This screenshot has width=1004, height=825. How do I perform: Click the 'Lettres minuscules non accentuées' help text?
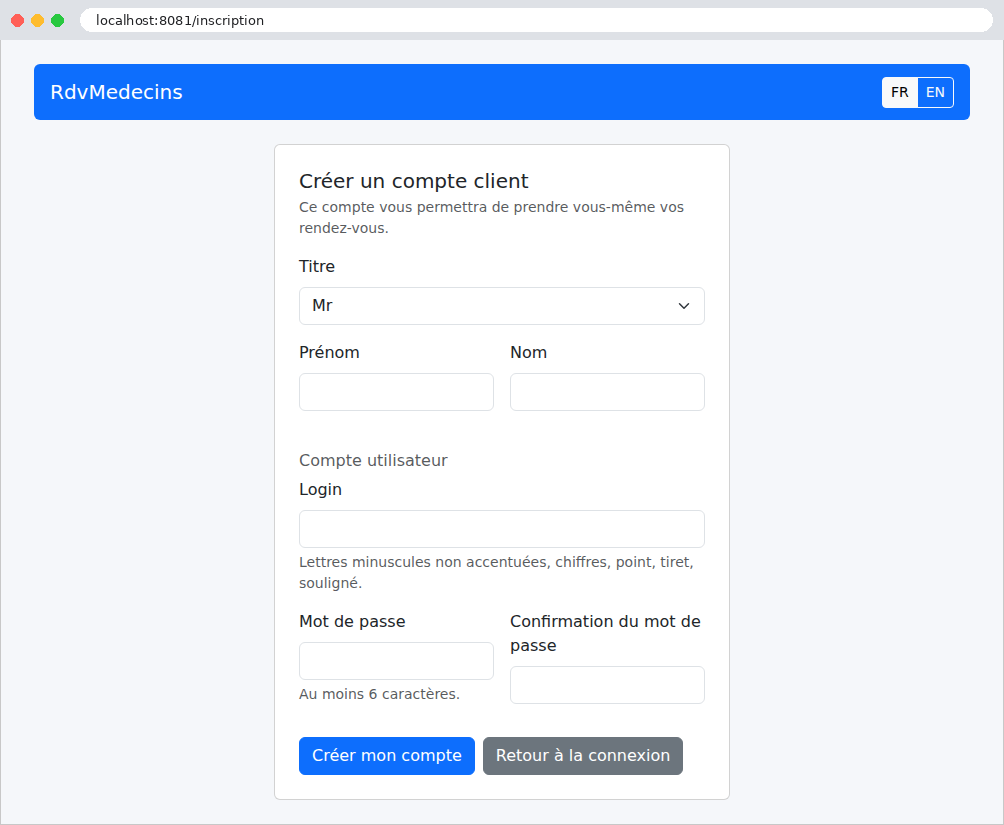(x=496, y=573)
